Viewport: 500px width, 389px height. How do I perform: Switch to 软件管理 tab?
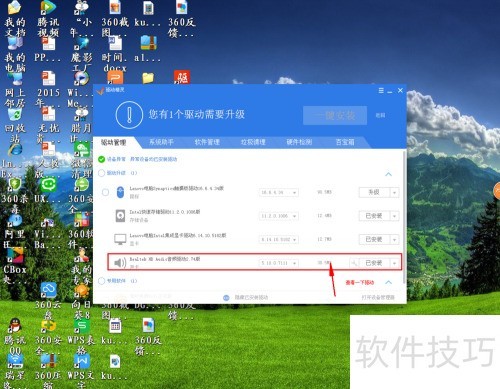[207, 142]
